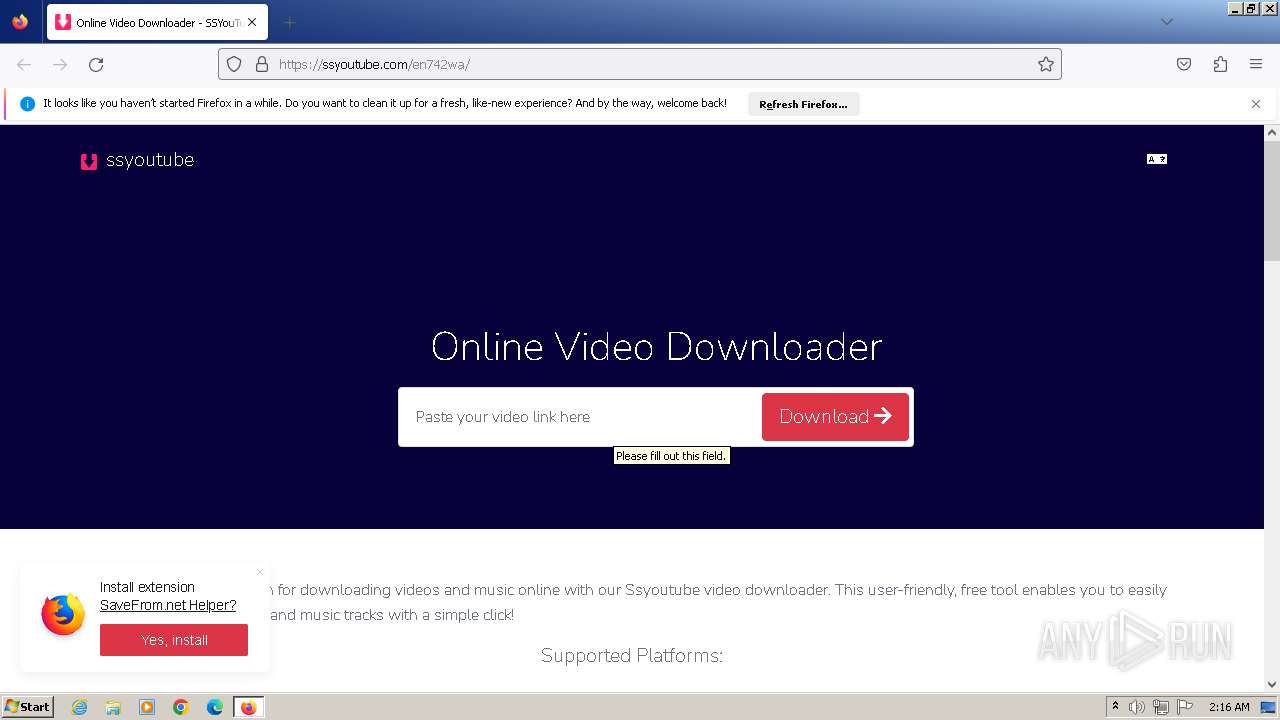The height and width of the screenshot is (720, 1280).
Task: Launch Google Chrome from taskbar
Action: (x=181, y=707)
